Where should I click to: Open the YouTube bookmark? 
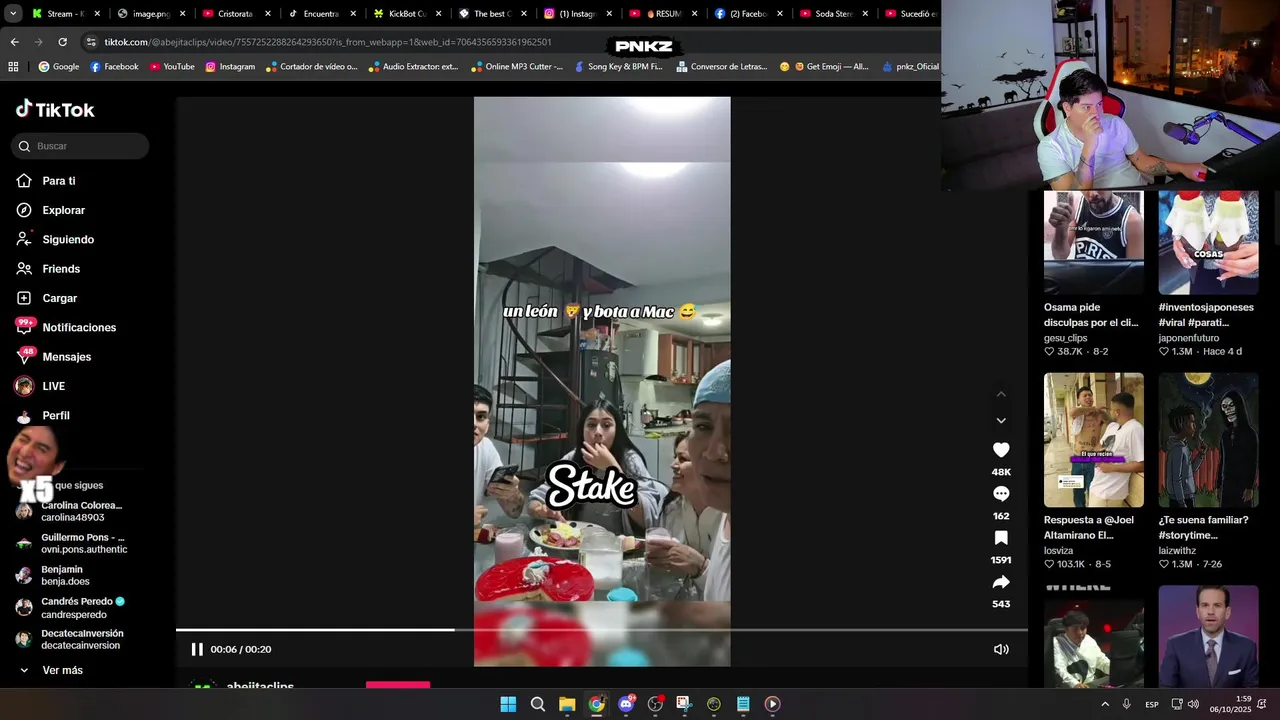click(x=172, y=67)
